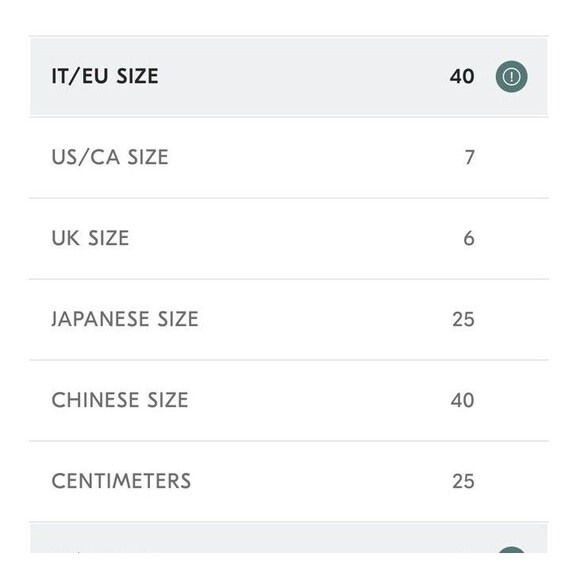Click the CENTIMETERS label text

121,481
